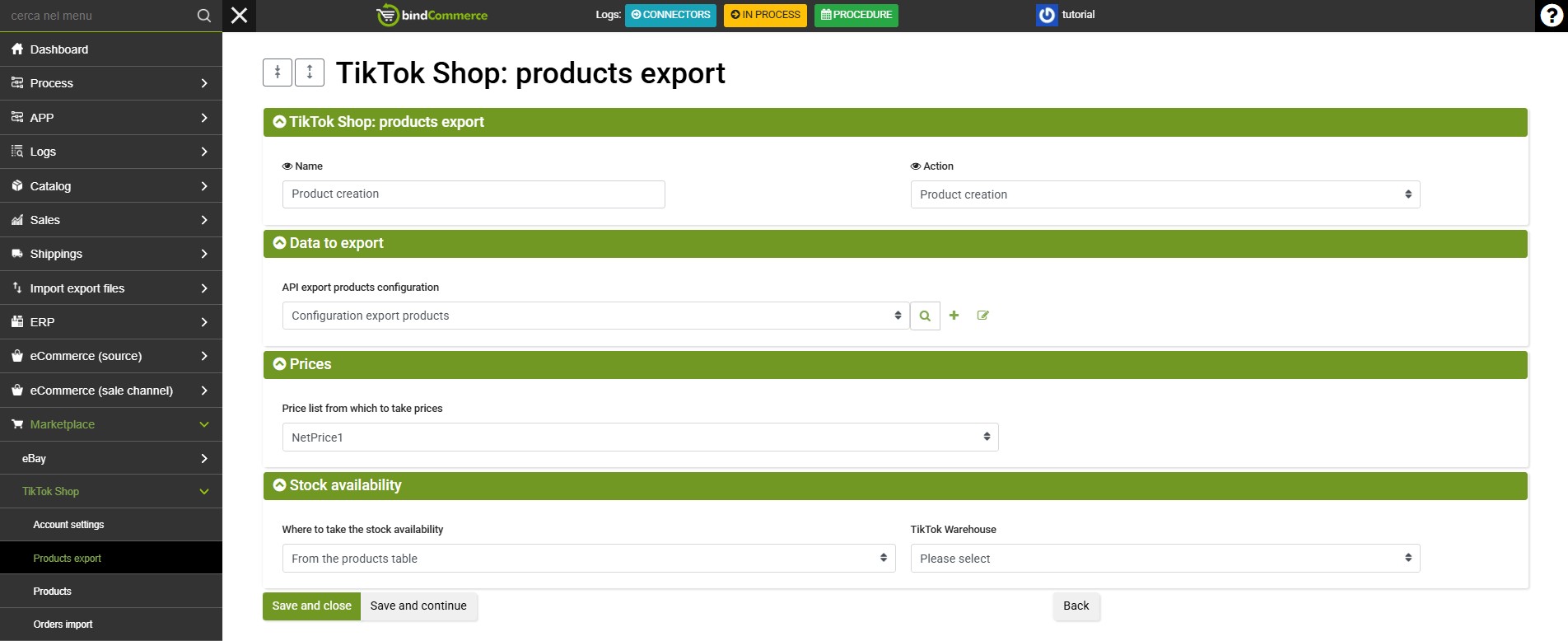Screen dimensions: 1568x641
Task: Click the Save and continue button
Action: pyautogui.click(x=418, y=606)
